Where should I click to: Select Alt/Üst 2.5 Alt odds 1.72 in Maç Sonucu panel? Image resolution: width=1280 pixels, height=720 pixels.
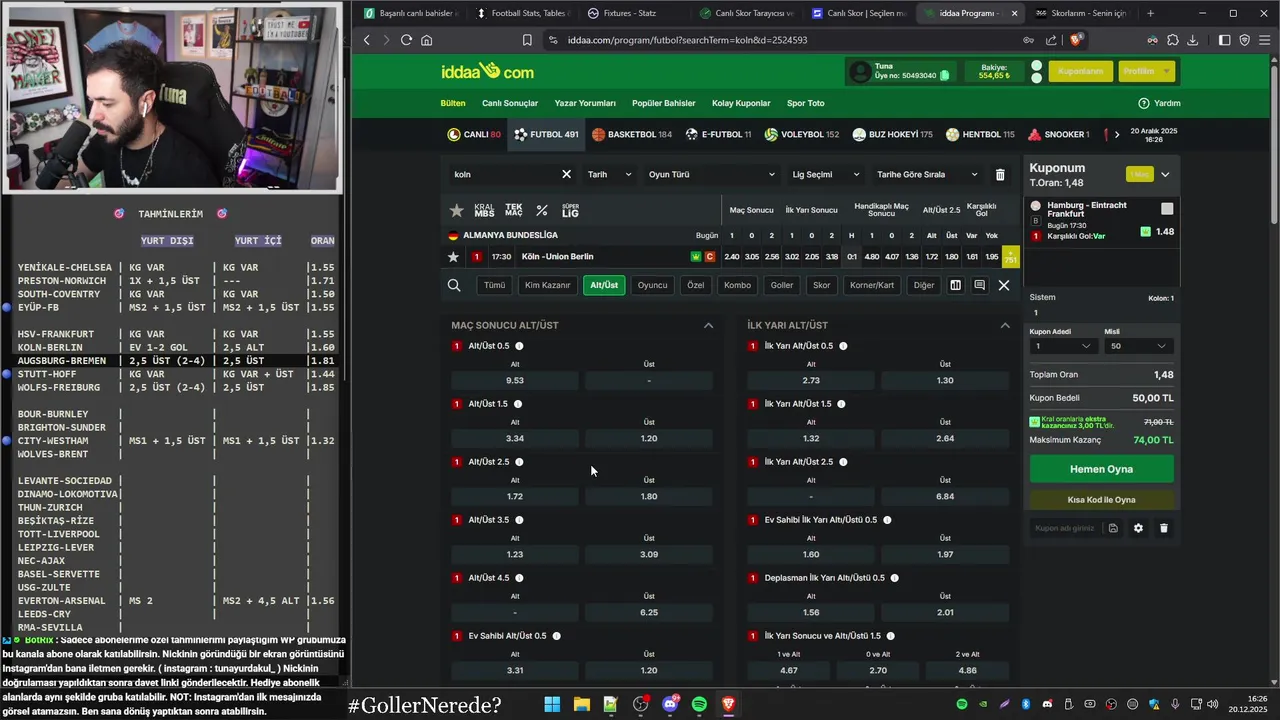click(x=515, y=496)
